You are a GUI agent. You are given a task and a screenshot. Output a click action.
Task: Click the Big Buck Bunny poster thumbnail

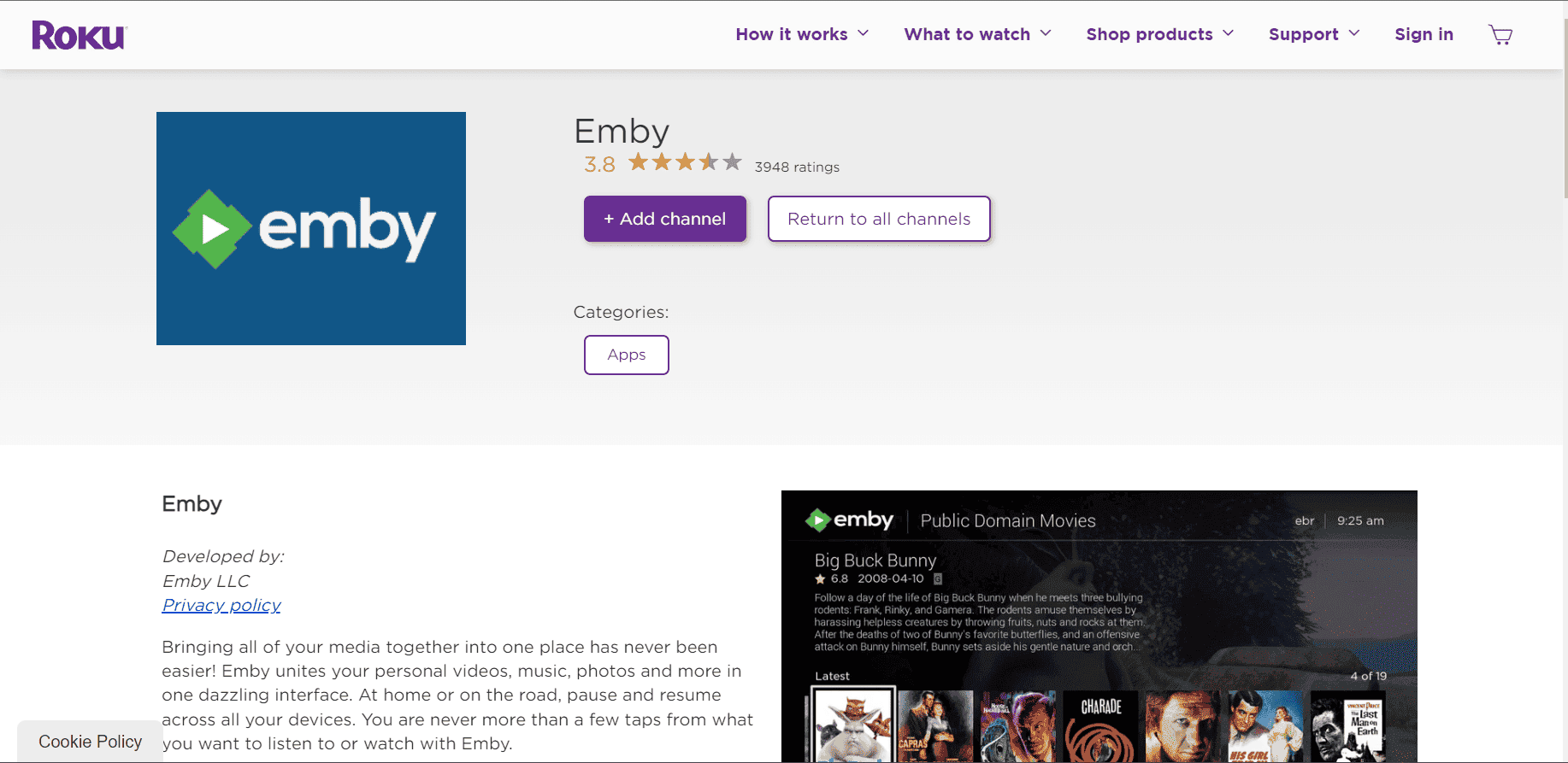853,725
